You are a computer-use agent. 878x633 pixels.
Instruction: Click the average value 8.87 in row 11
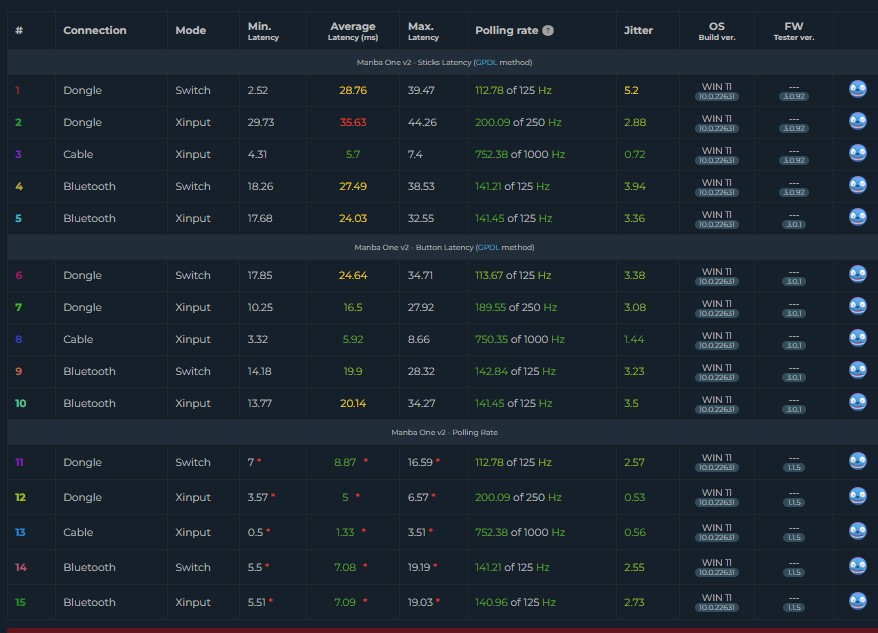coord(345,462)
